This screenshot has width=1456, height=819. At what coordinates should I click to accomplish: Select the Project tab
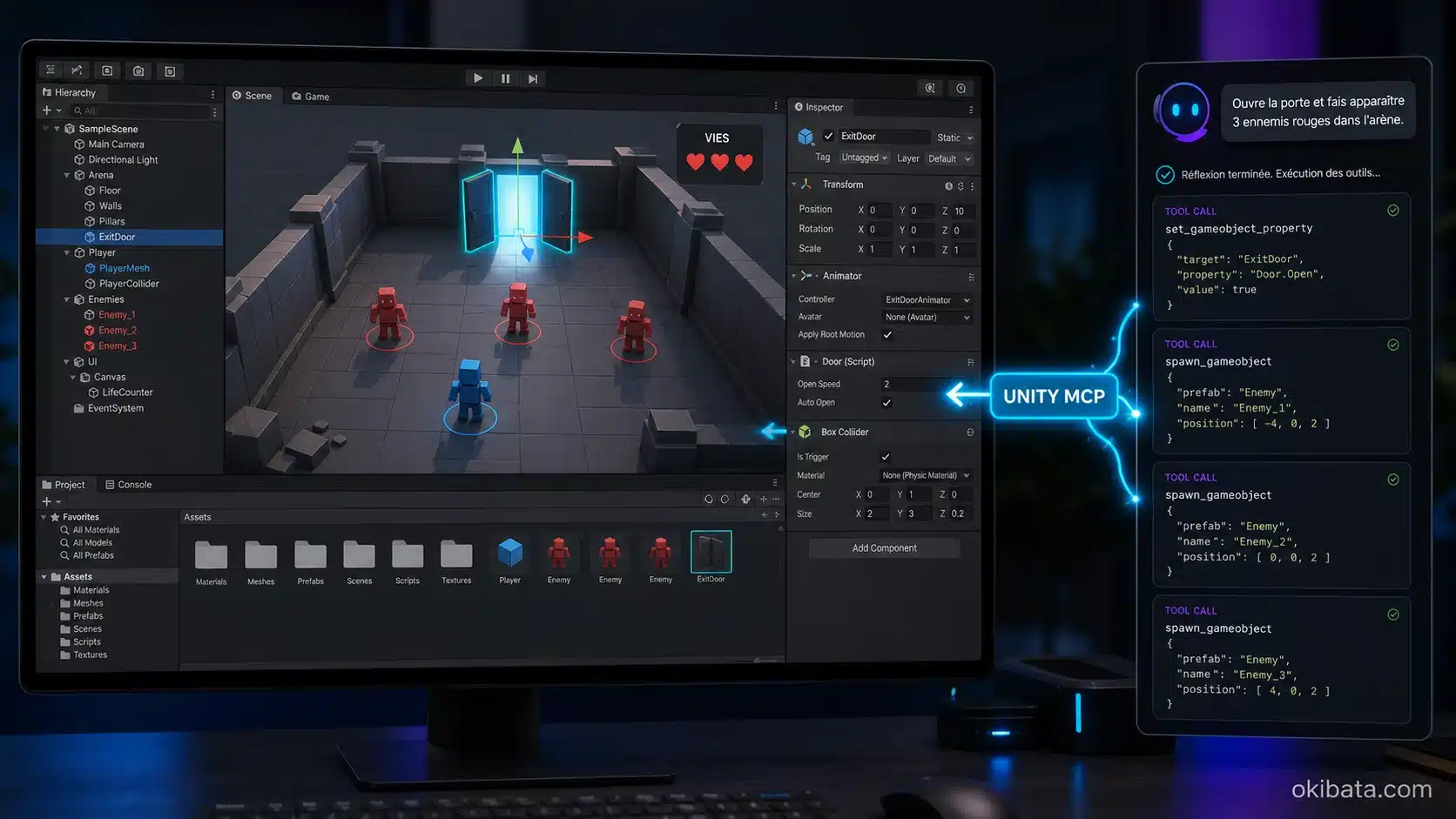click(x=64, y=485)
